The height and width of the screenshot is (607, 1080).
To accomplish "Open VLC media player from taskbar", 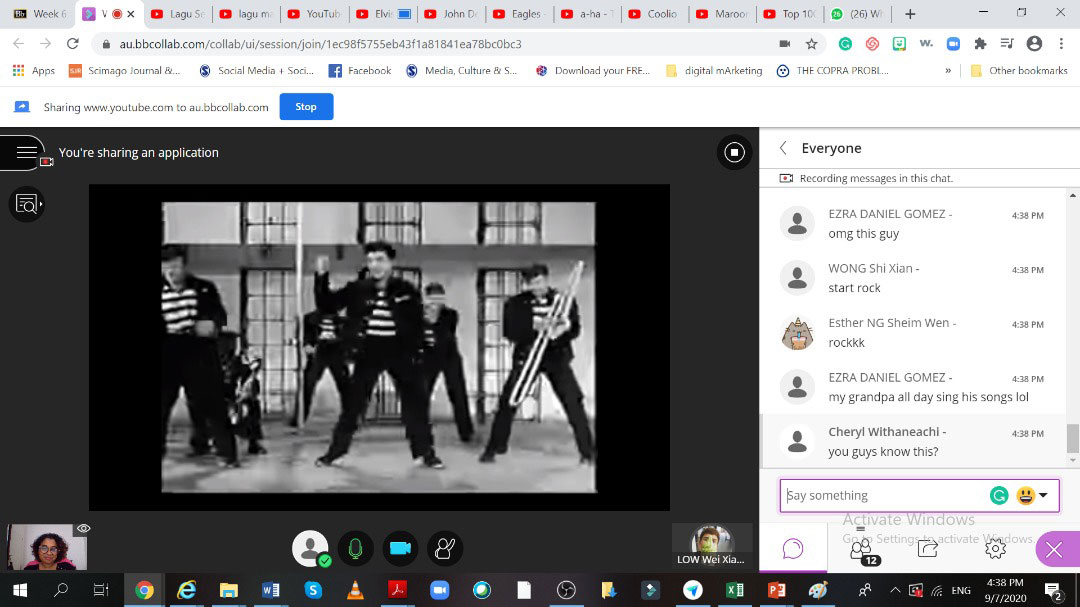I will [x=355, y=590].
